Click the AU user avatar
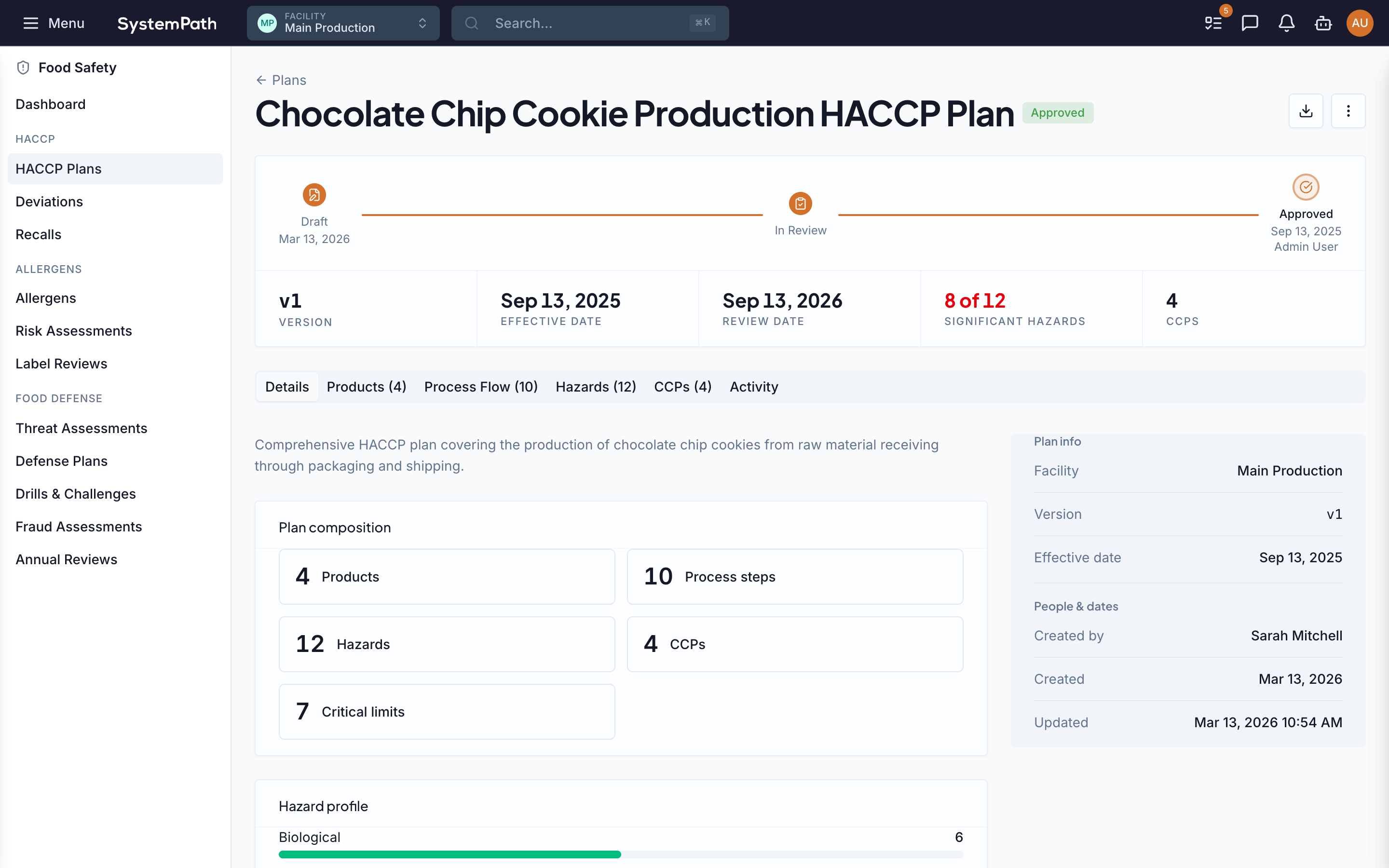The height and width of the screenshot is (868, 1389). tap(1359, 23)
